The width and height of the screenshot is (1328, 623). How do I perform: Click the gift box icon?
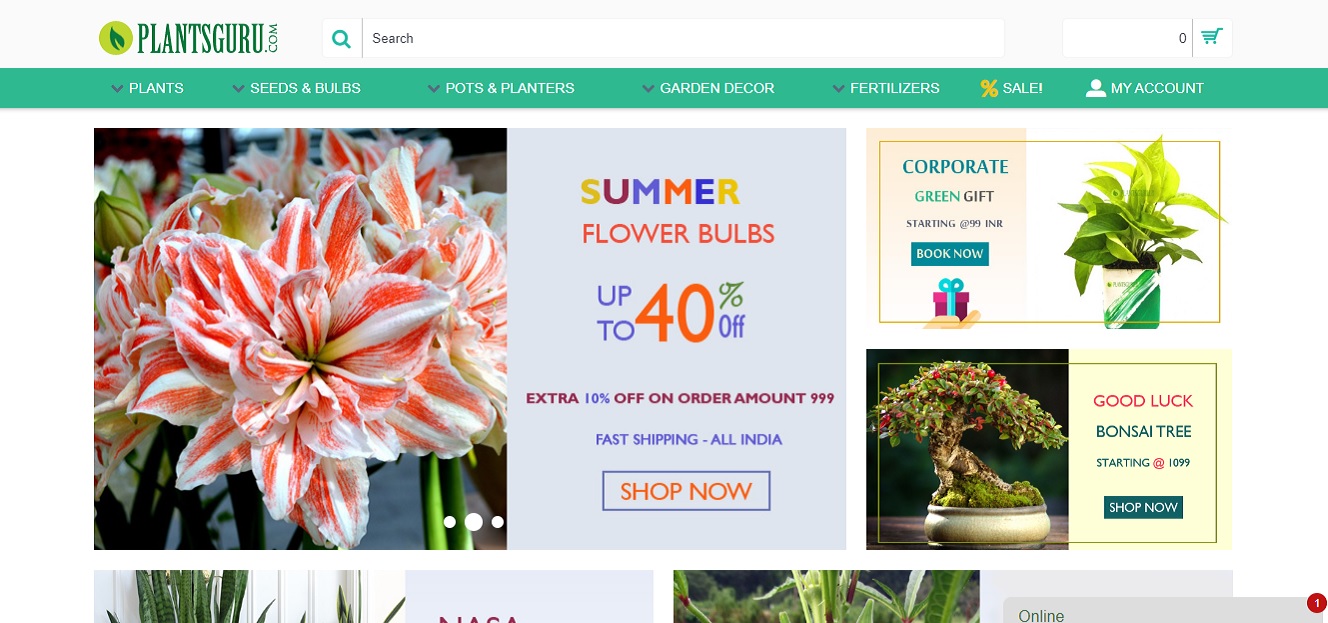(951, 301)
